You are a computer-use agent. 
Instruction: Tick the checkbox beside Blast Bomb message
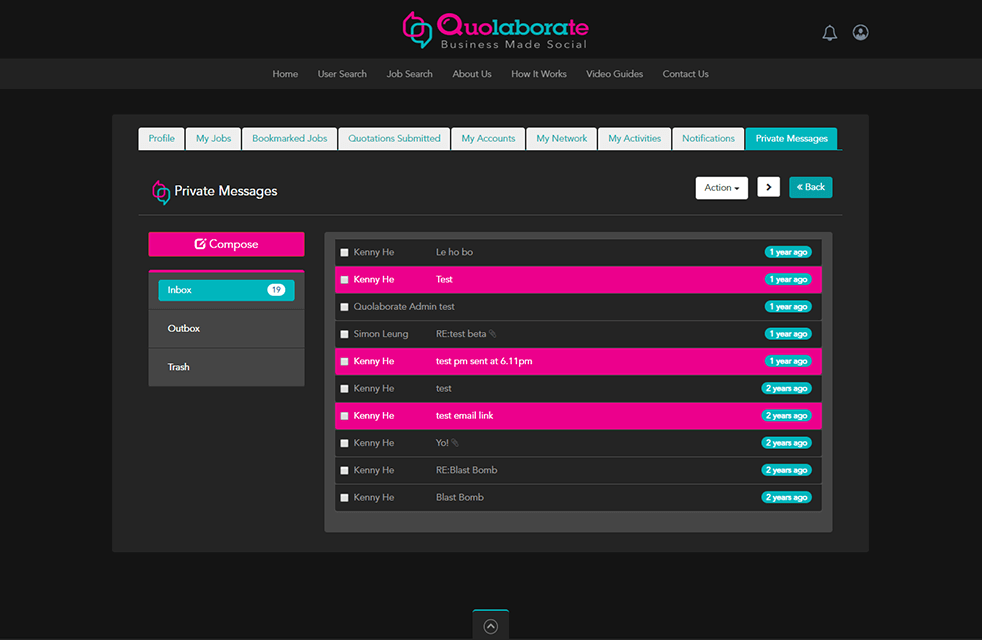[345, 498]
